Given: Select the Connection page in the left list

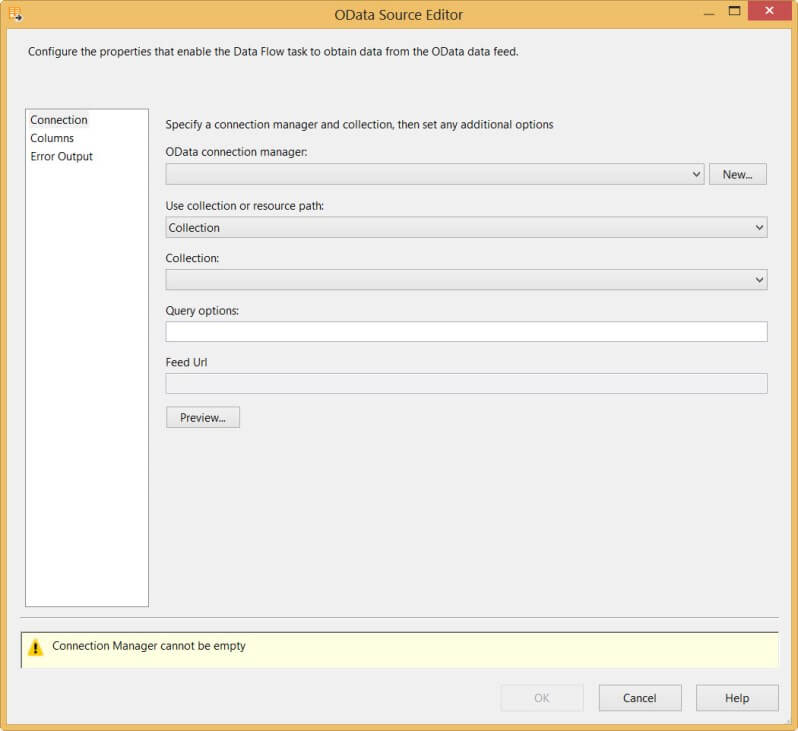Looking at the screenshot, I should point(59,120).
